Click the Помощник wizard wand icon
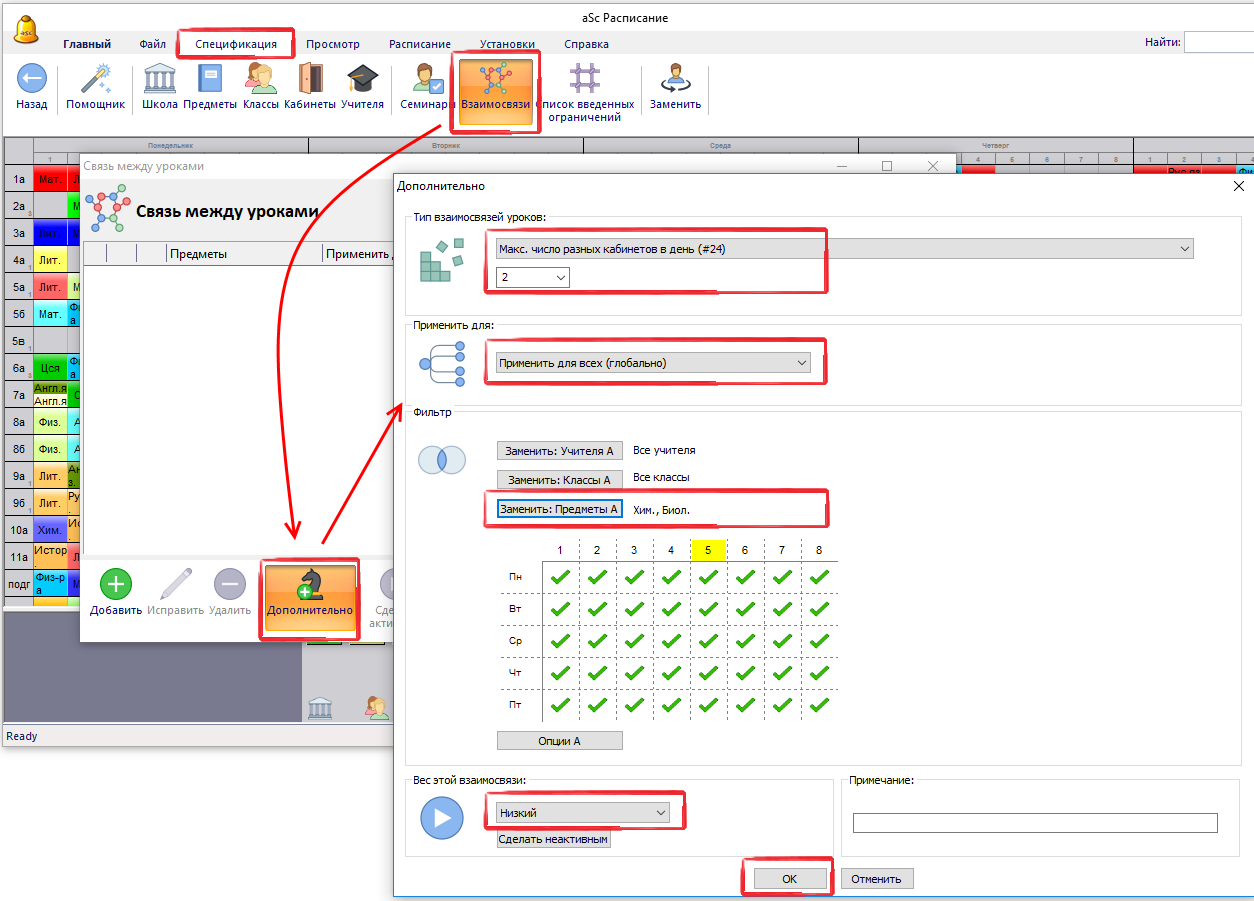 pos(95,80)
